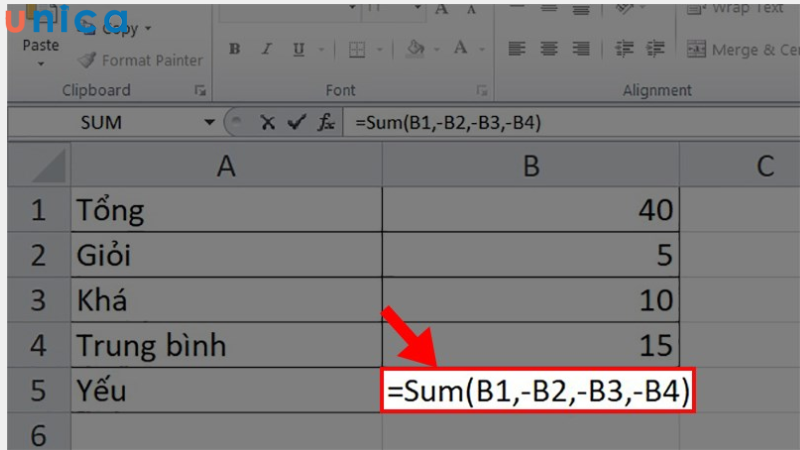The image size is (800, 450).
Task: Click cell B5 with Sum formula
Action: point(538,390)
